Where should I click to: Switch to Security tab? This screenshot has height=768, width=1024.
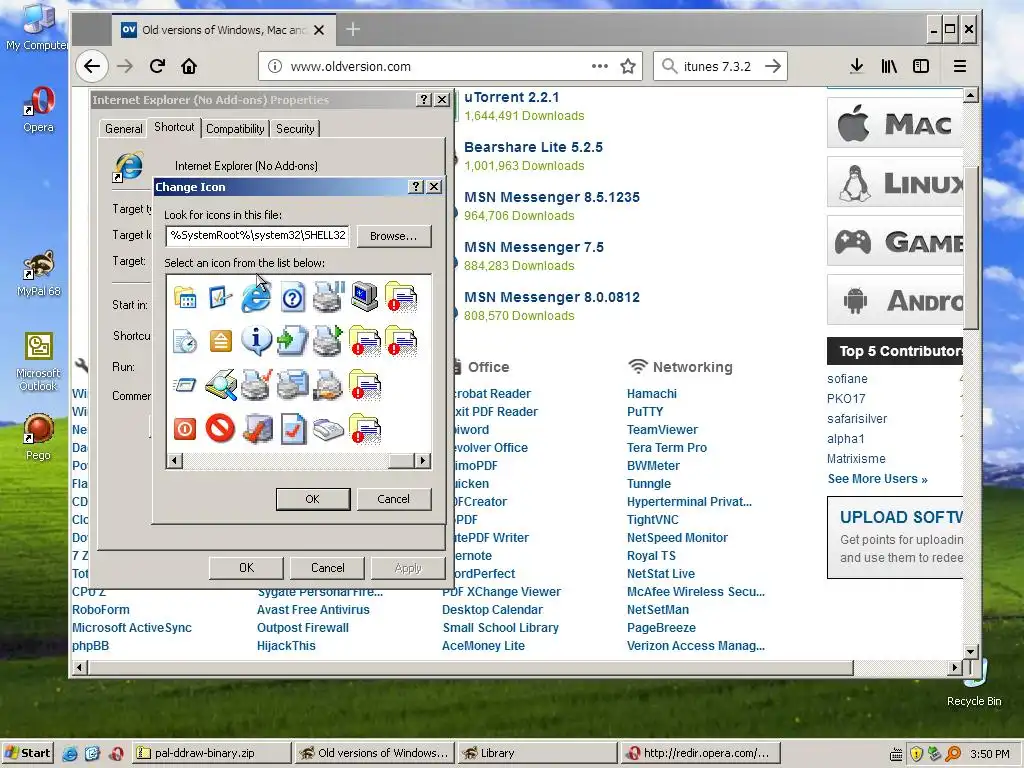coord(295,129)
